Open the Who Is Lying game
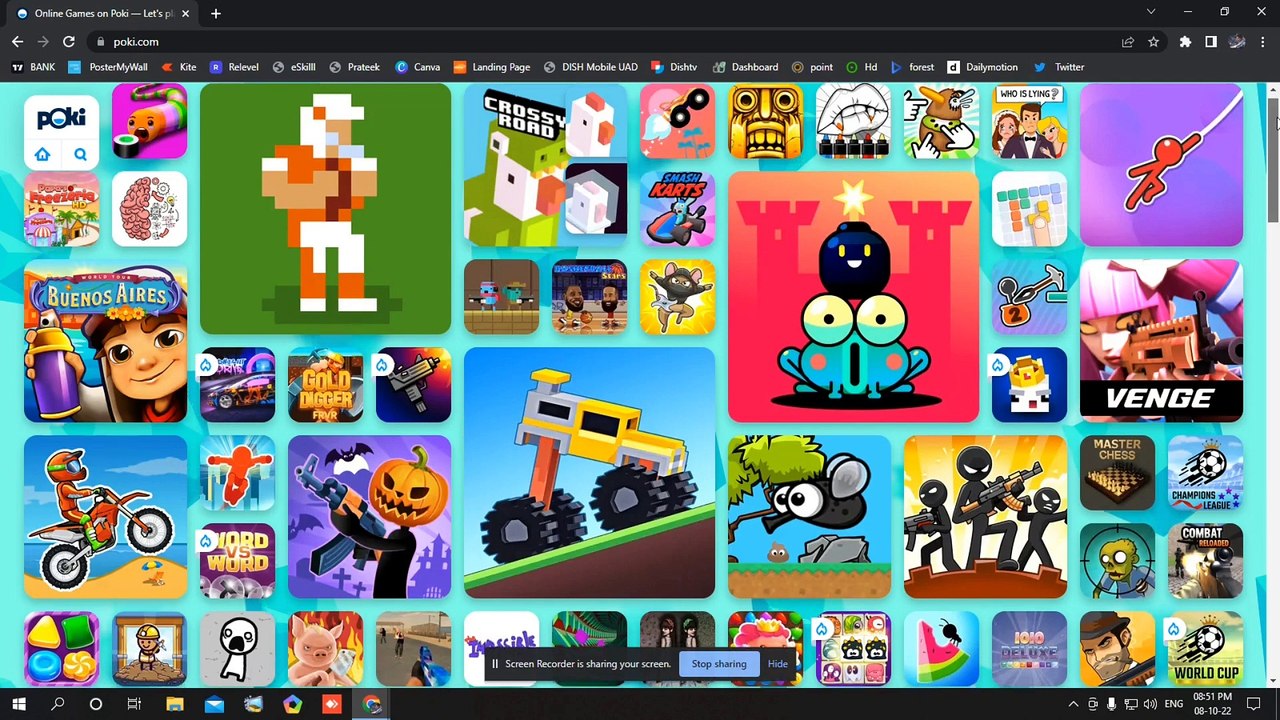 tap(1029, 121)
